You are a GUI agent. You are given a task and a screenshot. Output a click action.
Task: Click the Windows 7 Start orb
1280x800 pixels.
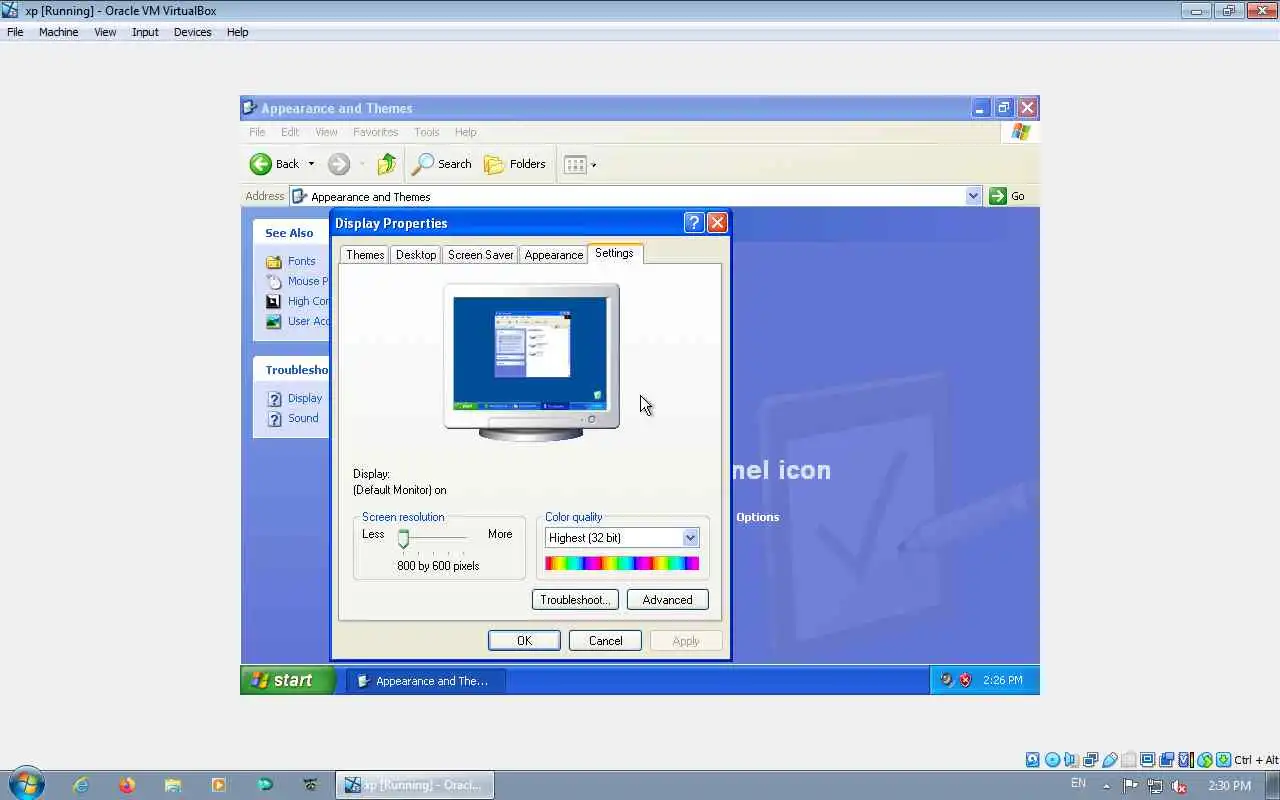[26, 783]
